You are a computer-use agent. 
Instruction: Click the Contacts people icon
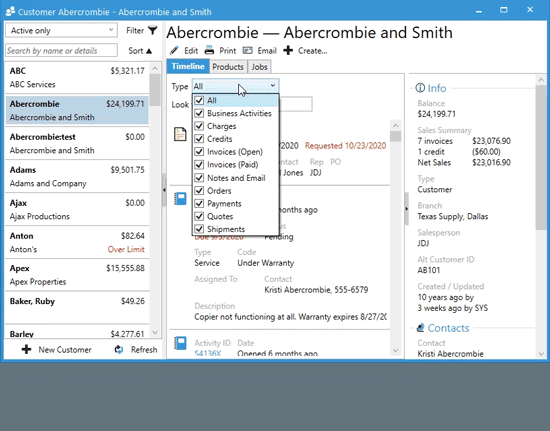coord(420,328)
